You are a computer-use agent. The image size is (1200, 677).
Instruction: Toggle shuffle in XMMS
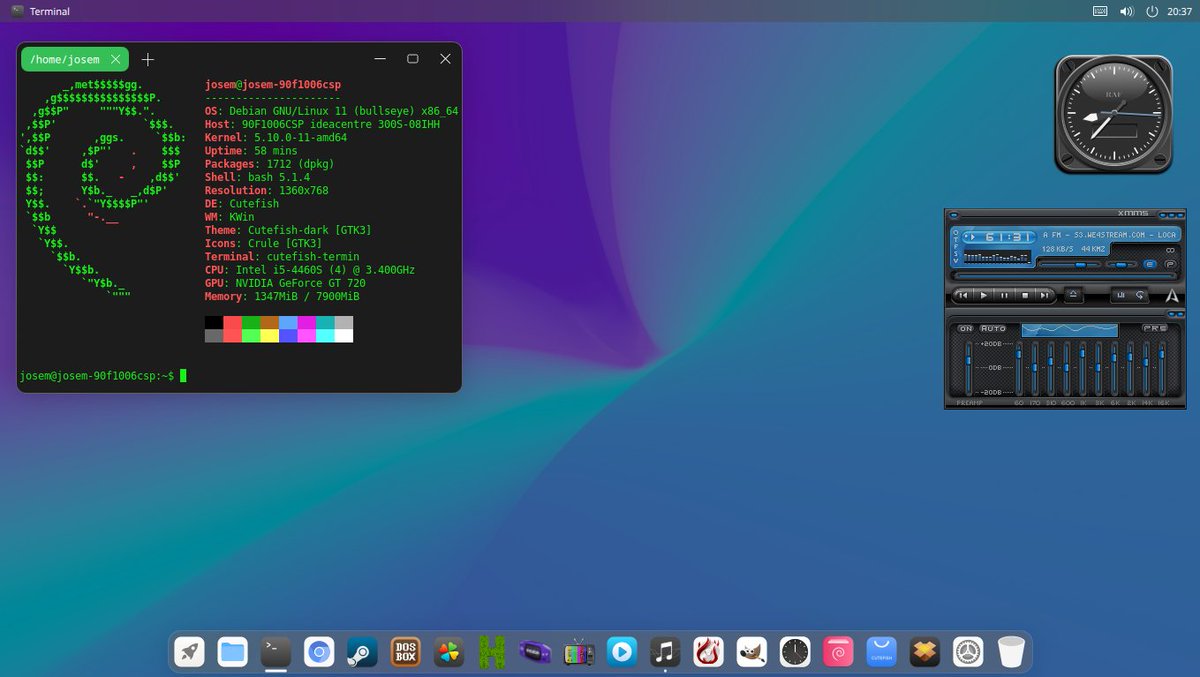[1121, 295]
